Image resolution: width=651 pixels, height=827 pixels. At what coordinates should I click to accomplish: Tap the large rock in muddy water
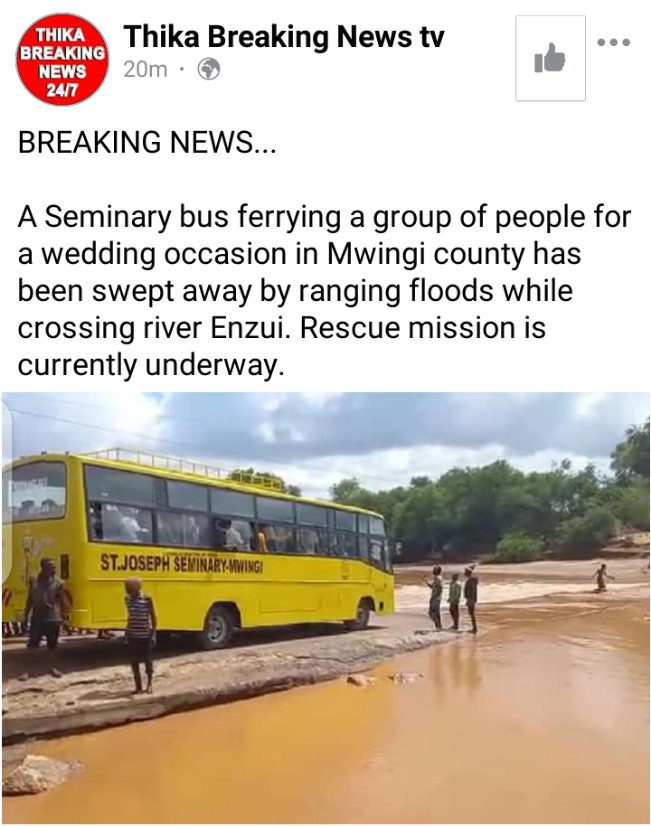(38, 774)
